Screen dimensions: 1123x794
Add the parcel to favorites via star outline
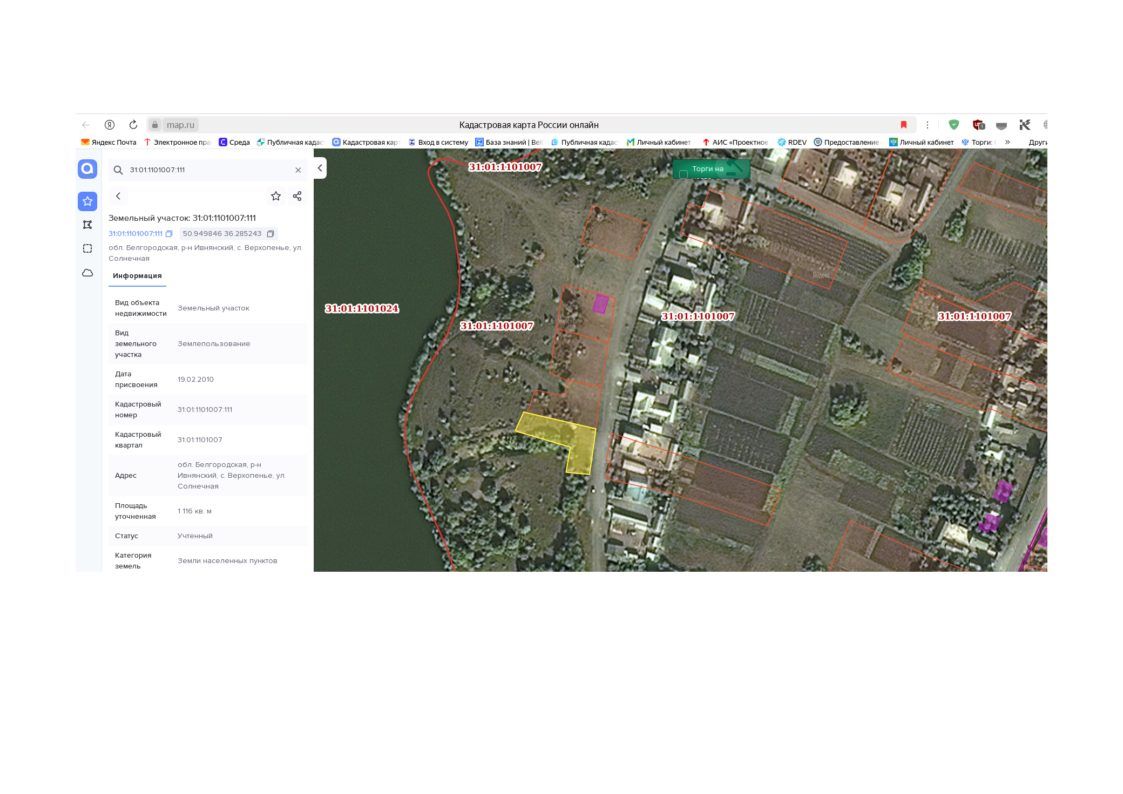(x=276, y=195)
